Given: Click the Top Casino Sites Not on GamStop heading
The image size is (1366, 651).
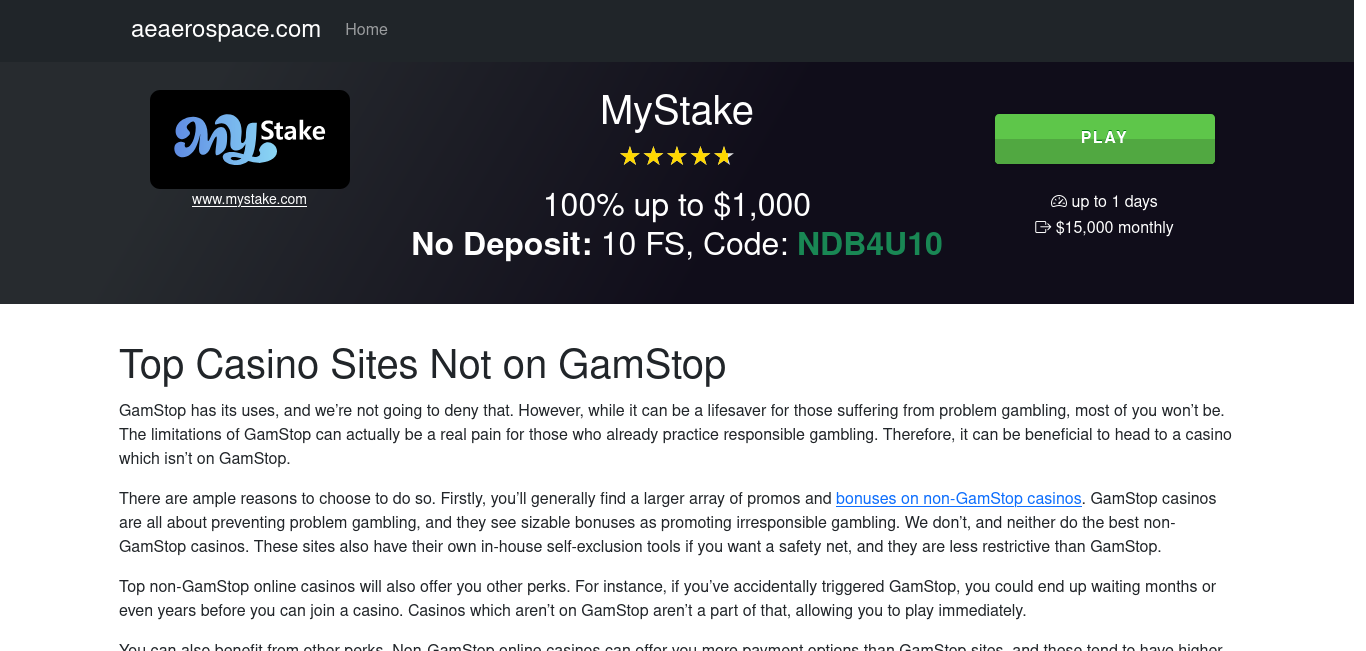Looking at the screenshot, I should pyautogui.click(x=422, y=365).
